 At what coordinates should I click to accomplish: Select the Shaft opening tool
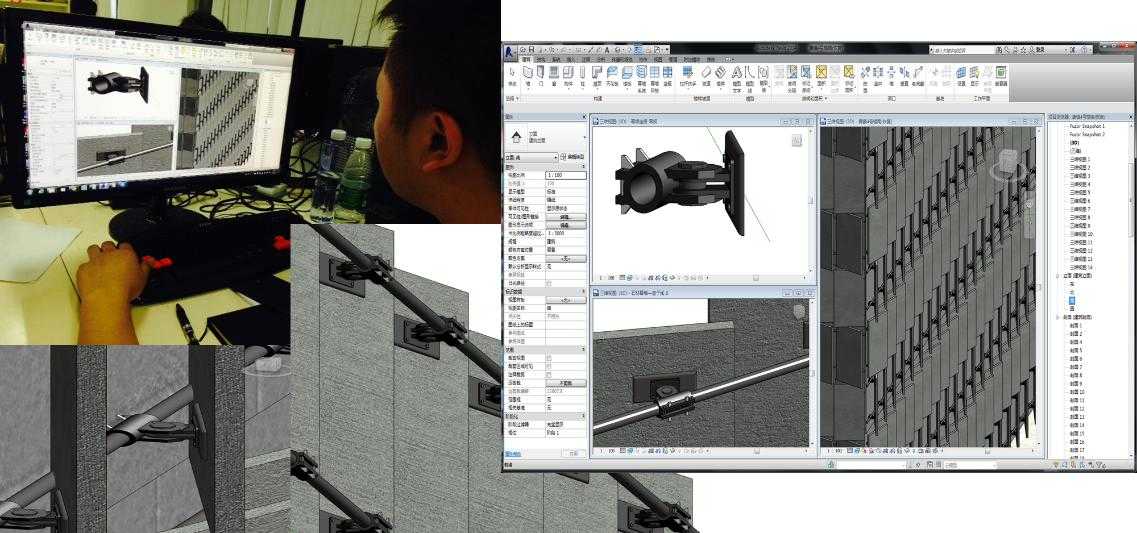(878, 75)
